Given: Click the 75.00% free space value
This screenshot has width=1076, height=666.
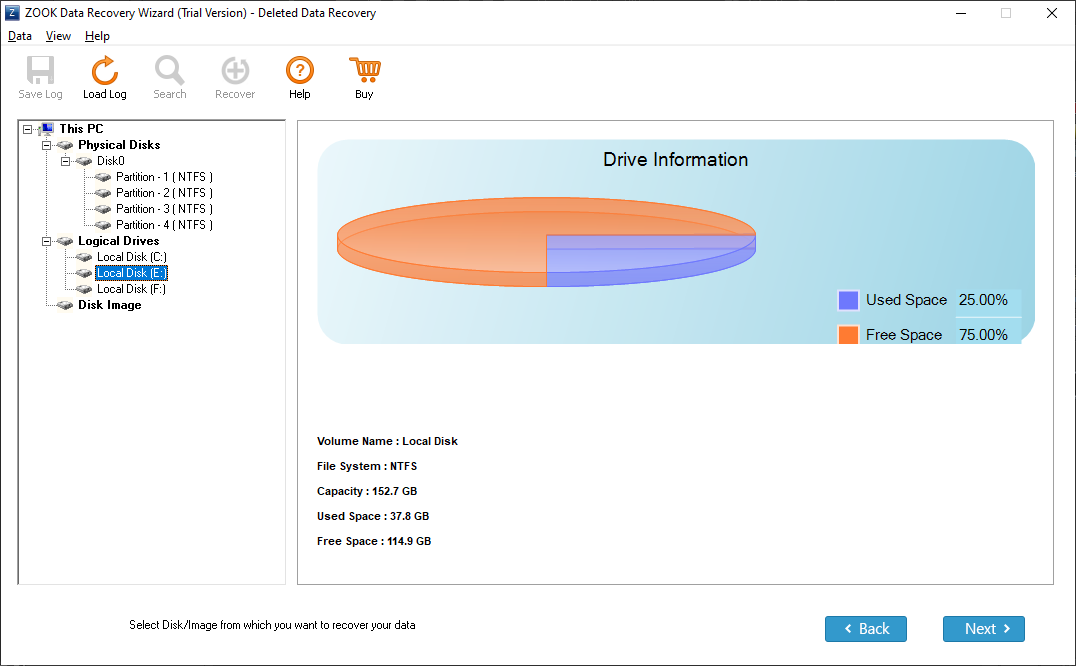Looking at the screenshot, I should [983, 335].
